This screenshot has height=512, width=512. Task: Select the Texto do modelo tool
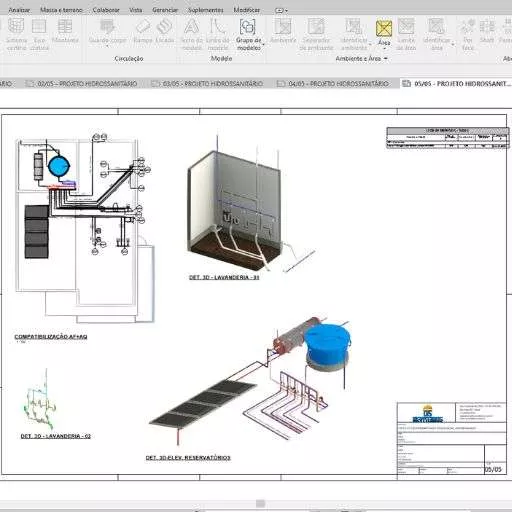pyautogui.click(x=191, y=34)
